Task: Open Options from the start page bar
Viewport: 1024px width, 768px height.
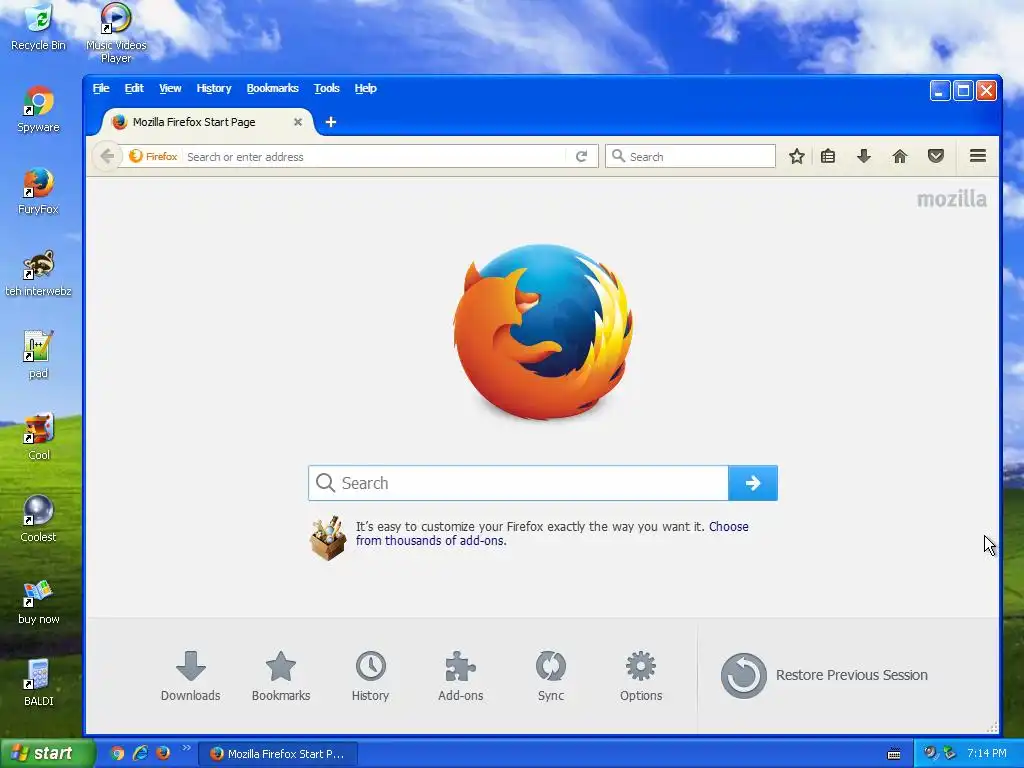Action: (641, 676)
